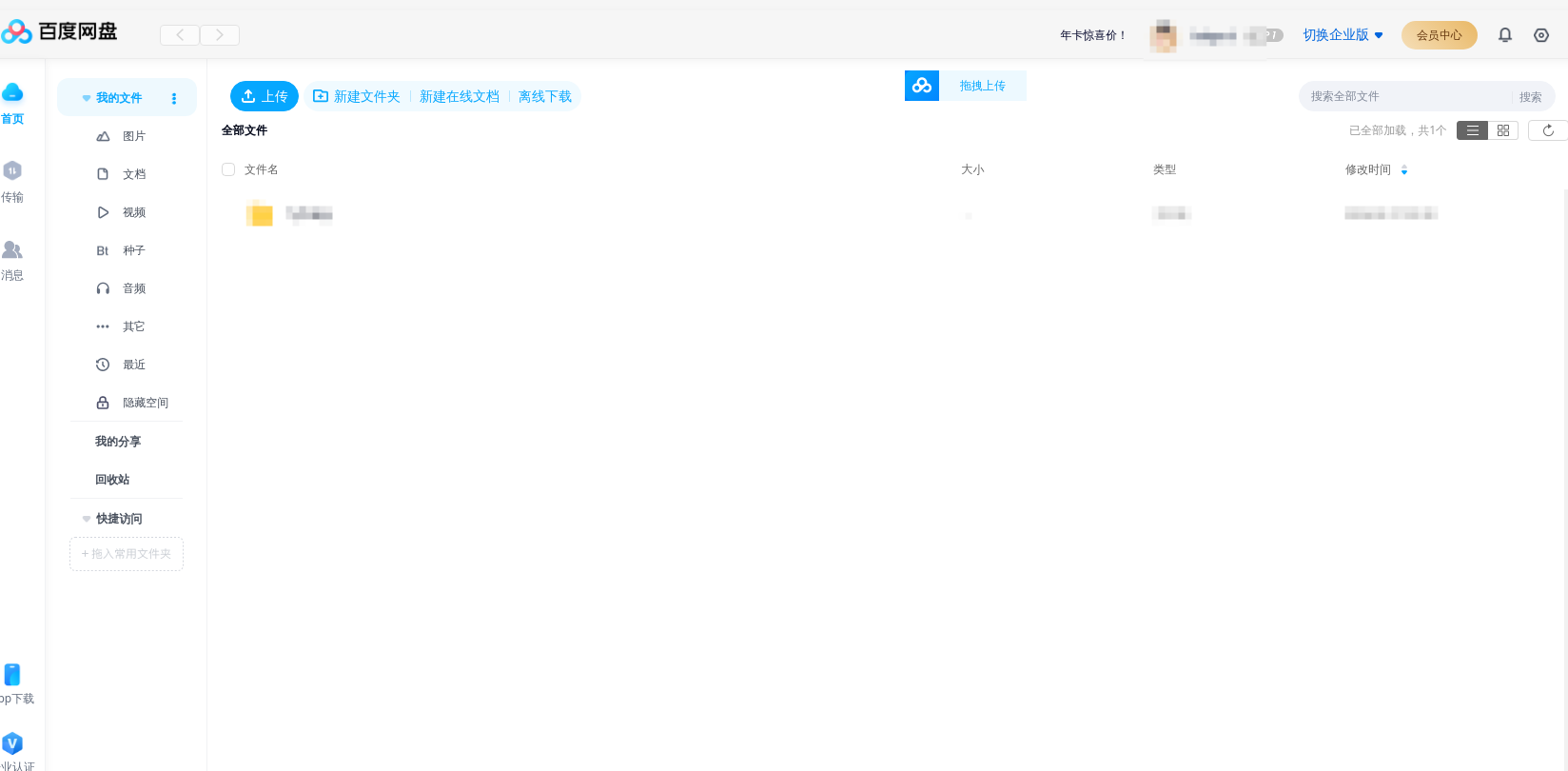This screenshot has height=771, width=1568.
Task: Collapse the 我的文件 tree section
Action: (x=87, y=98)
